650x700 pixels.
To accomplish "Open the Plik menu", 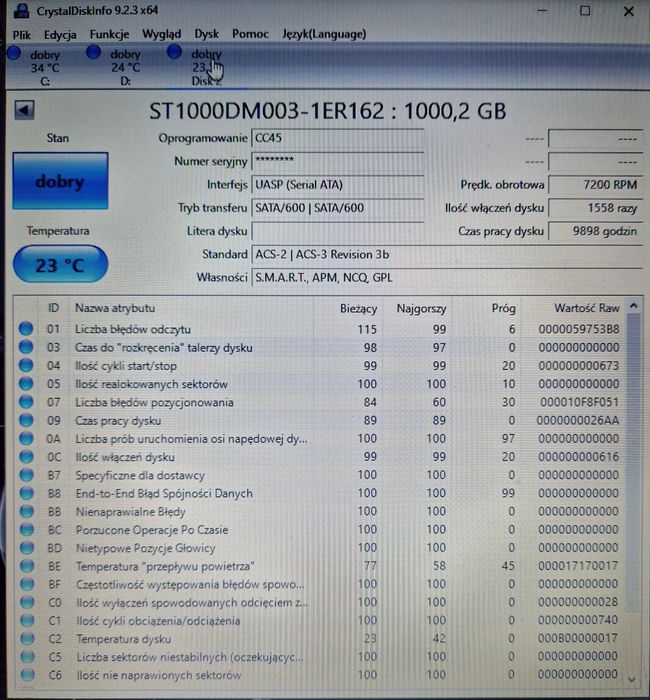I will pyautogui.click(x=21, y=35).
